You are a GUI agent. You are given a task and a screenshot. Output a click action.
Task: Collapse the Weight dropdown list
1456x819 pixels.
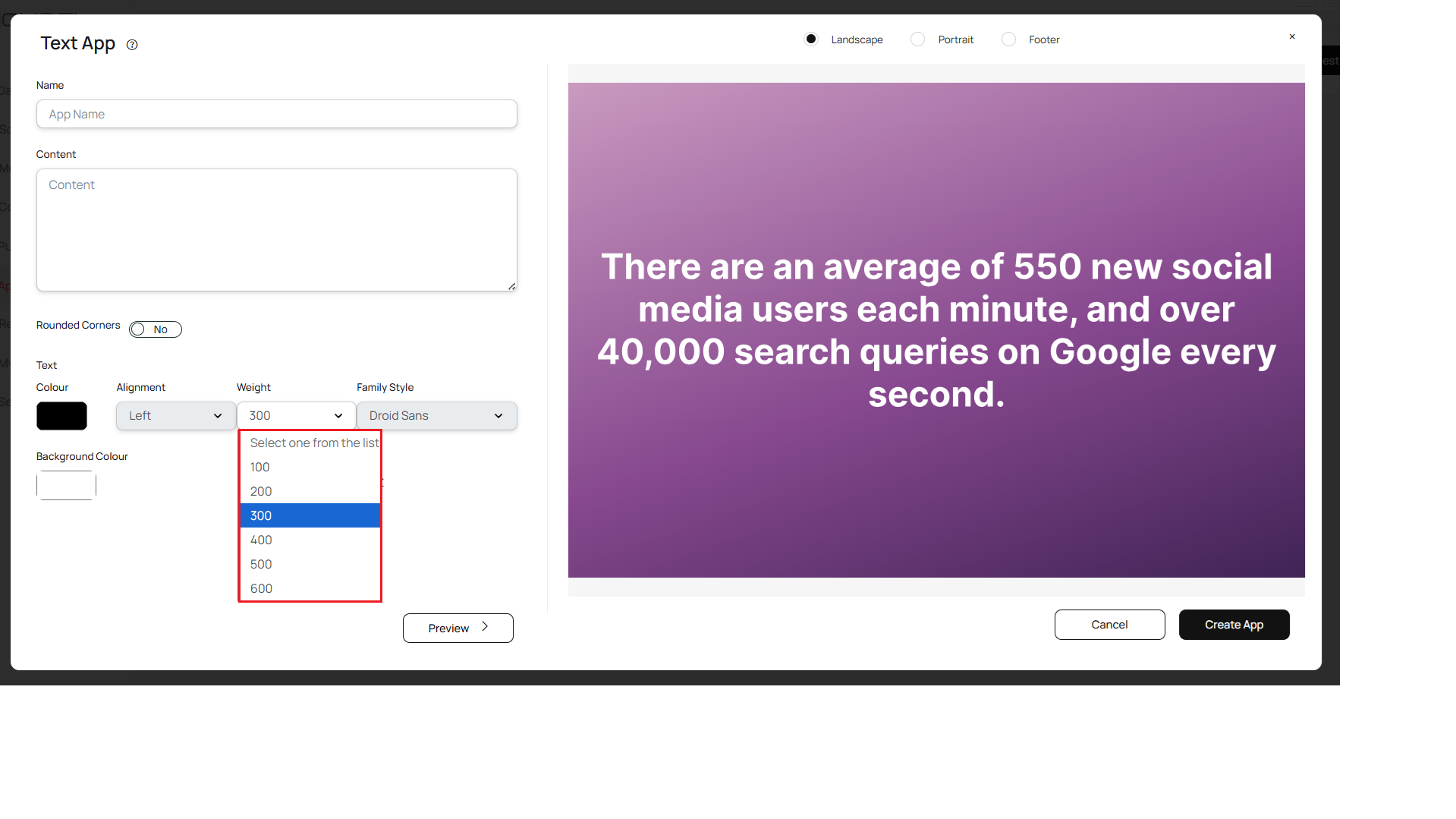(x=295, y=415)
